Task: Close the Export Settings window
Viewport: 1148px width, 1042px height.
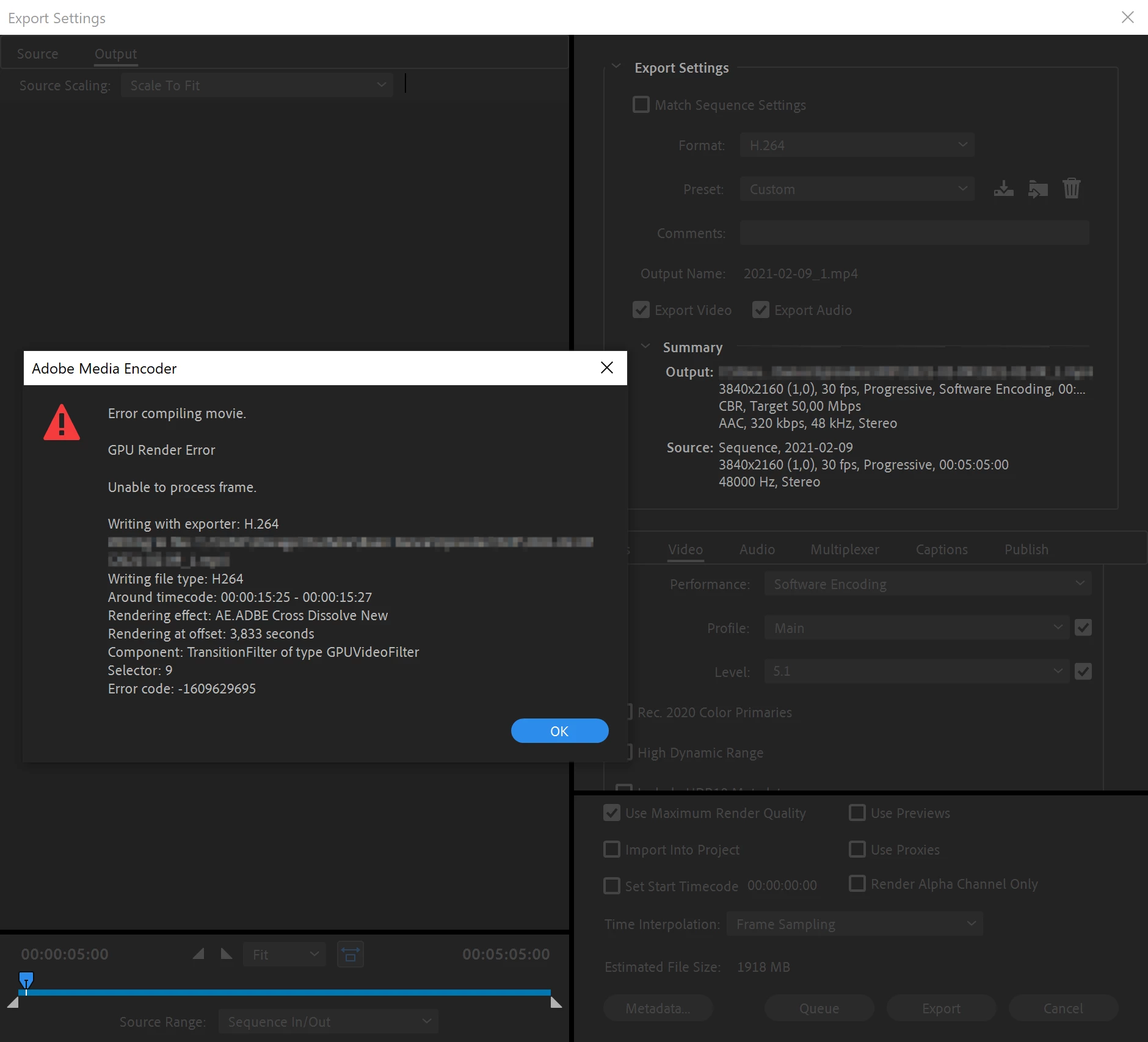Action: [1127, 17]
